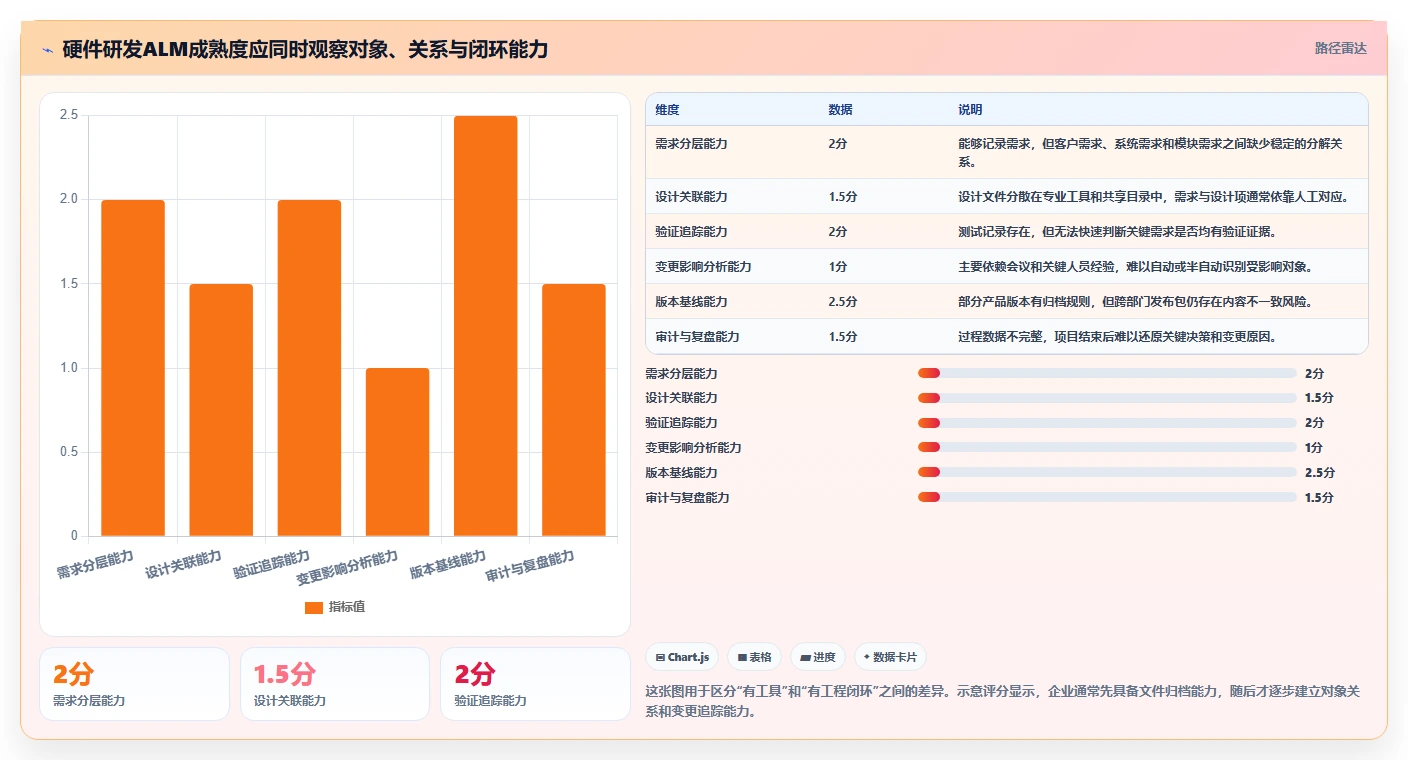Image resolution: width=1408 pixels, height=760 pixels.
Task: Click the 审计与复盘能力 bar in chart
Action: (x=573, y=410)
